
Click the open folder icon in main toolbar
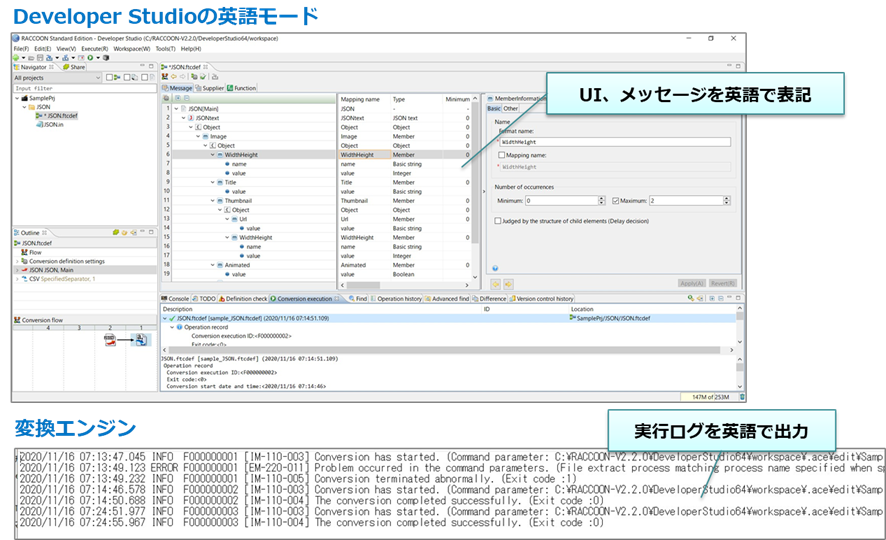(32, 58)
